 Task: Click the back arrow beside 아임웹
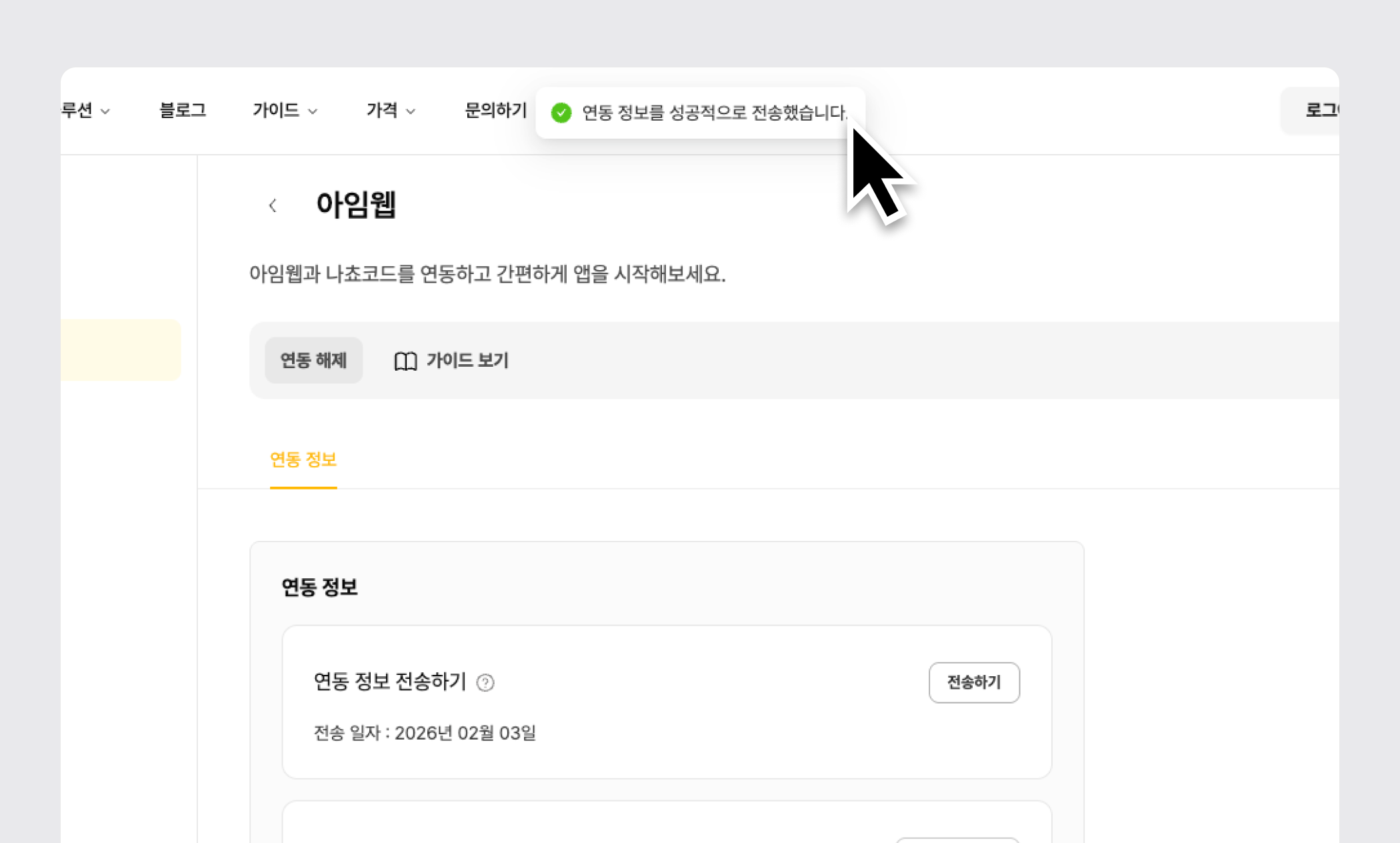pos(273,205)
